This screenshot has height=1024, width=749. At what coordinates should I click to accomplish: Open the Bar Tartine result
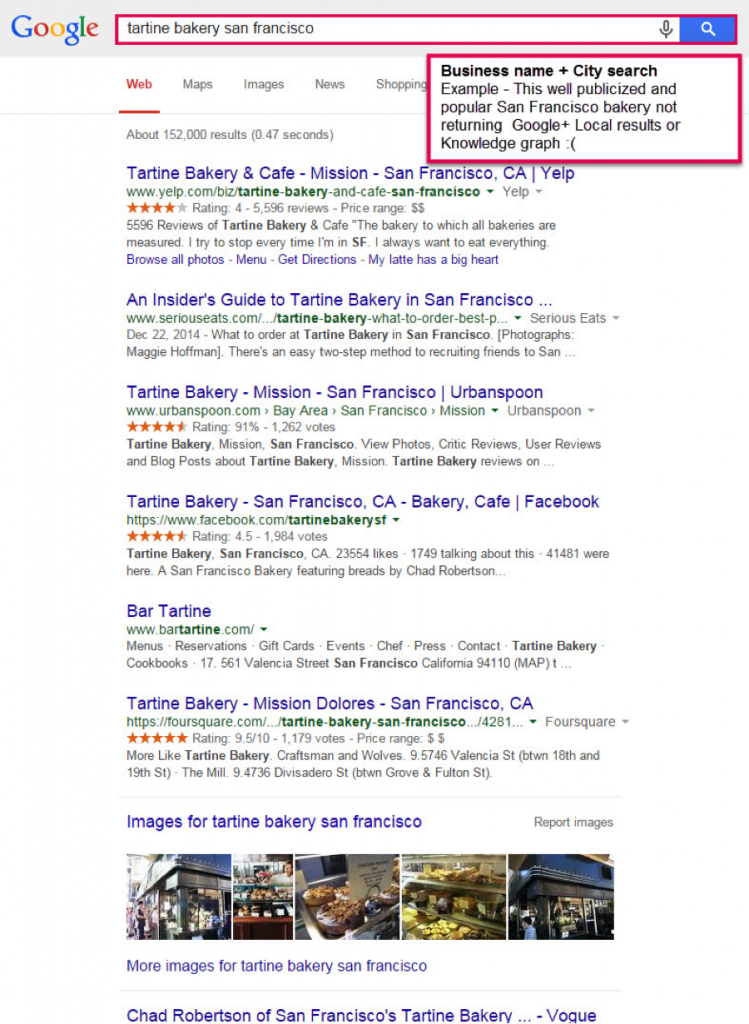tap(169, 611)
